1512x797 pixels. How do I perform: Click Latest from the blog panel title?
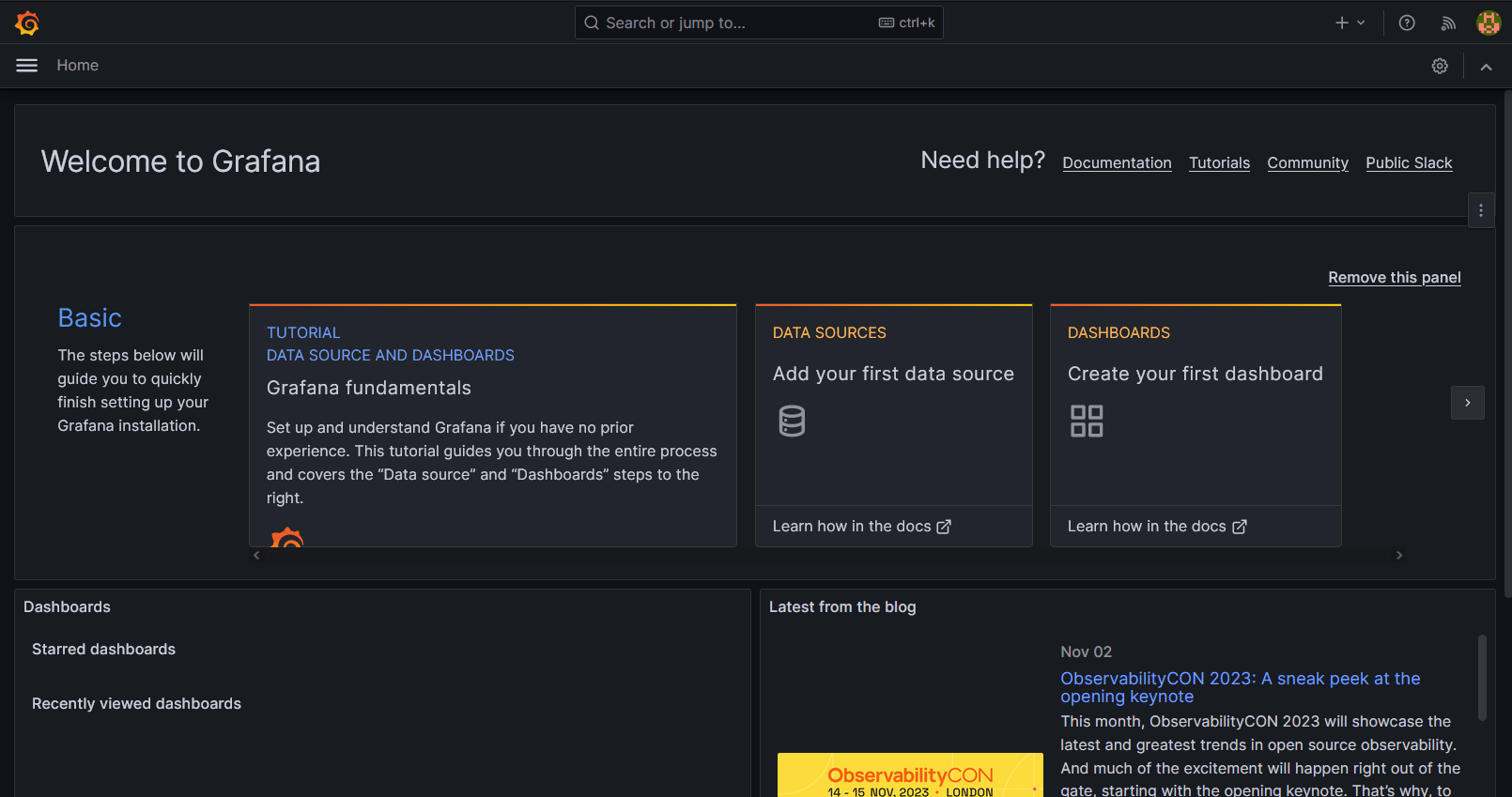[x=842, y=607]
